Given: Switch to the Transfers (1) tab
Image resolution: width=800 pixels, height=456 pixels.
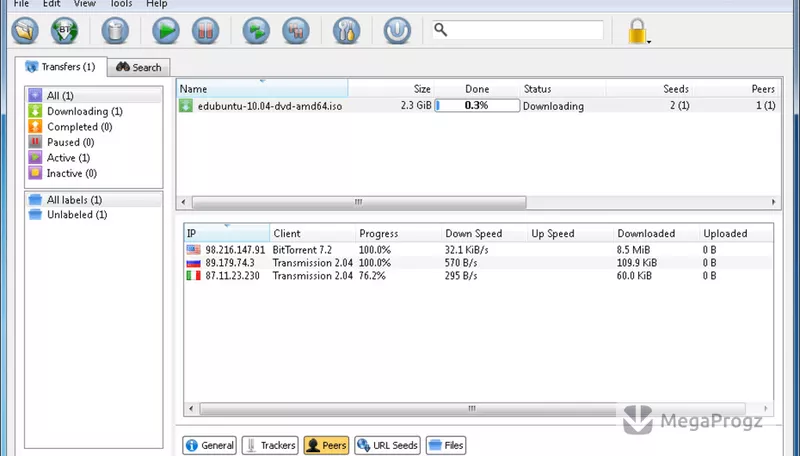Looking at the screenshot, I should pyautogui.click(x=61, y=67).
